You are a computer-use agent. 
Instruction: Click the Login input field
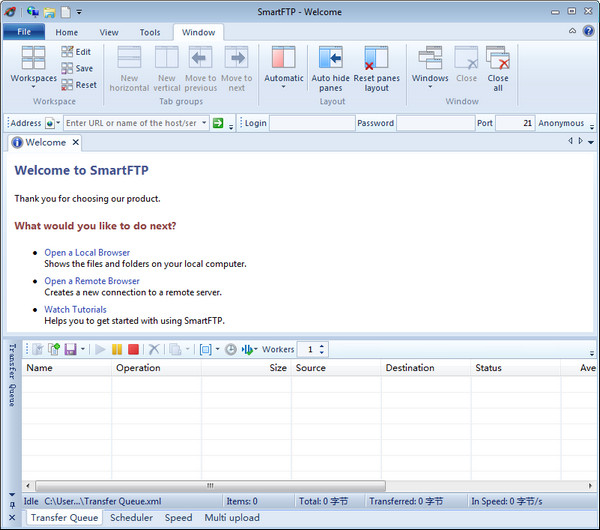tap(312, 123)
